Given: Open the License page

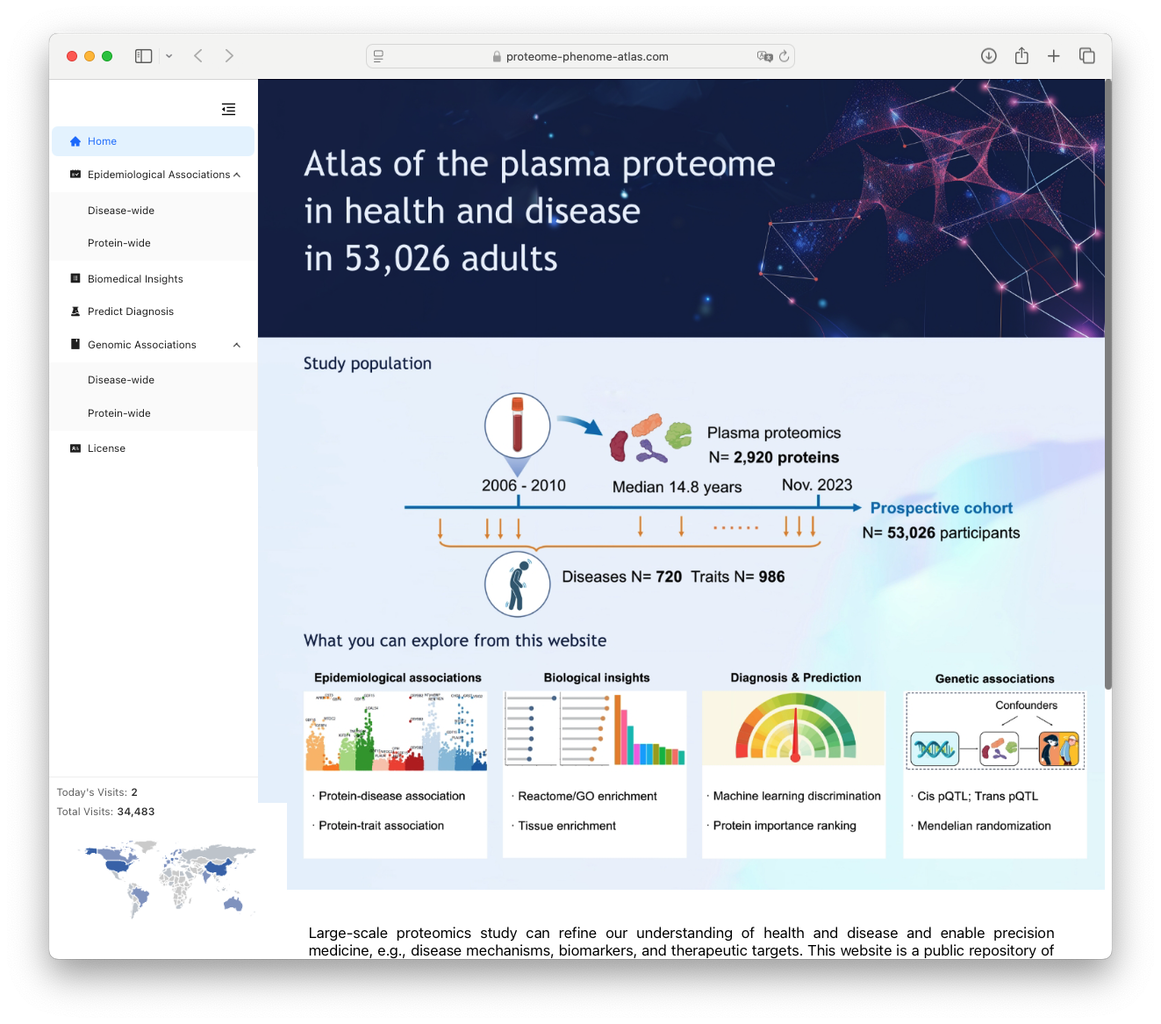Looking at the screenshot, I should [106, 448].
